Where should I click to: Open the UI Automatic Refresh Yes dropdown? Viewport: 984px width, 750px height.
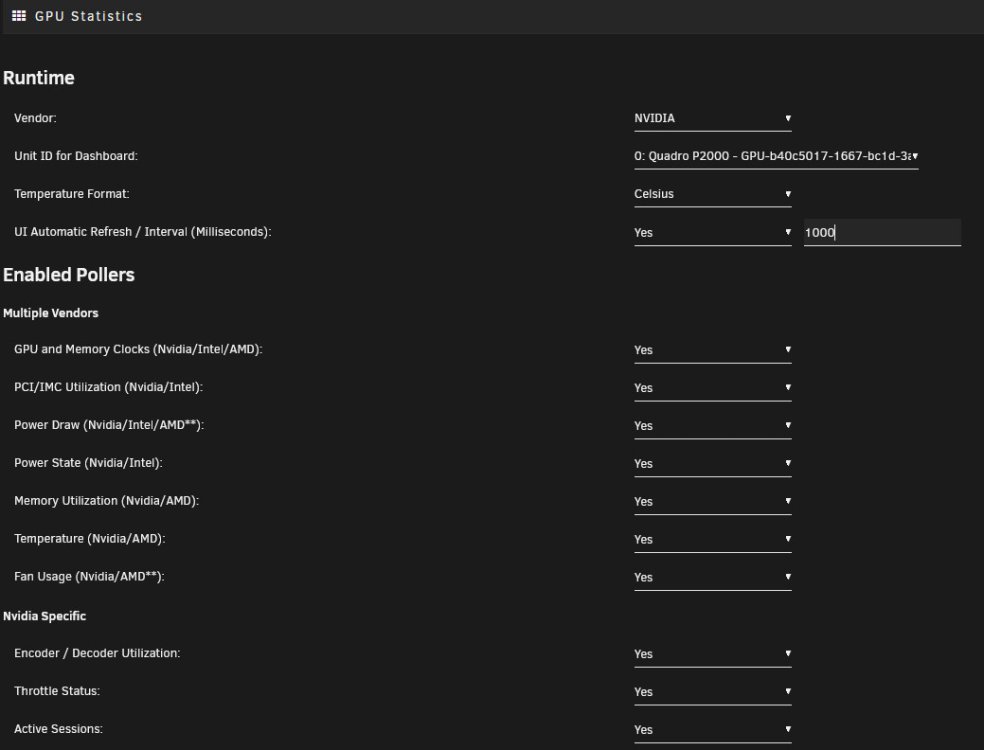(x=712, y=233)
